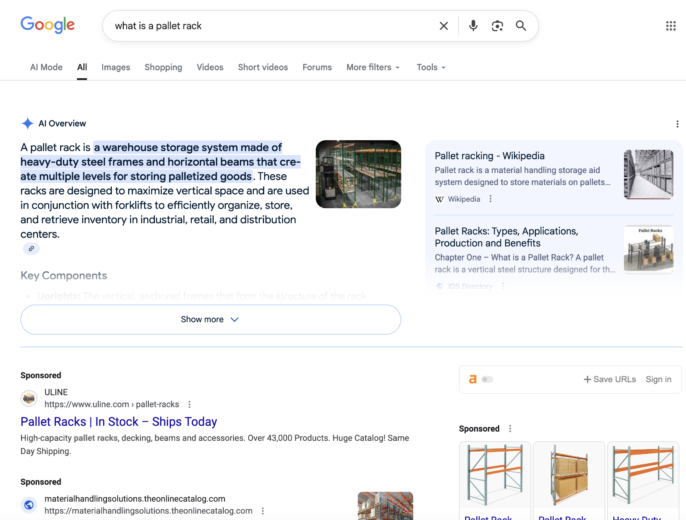Open Pallet racking - Wikipedia source link
Image resolution: width=686 pixels, height=520 pixels.
[x=490, y=156]
